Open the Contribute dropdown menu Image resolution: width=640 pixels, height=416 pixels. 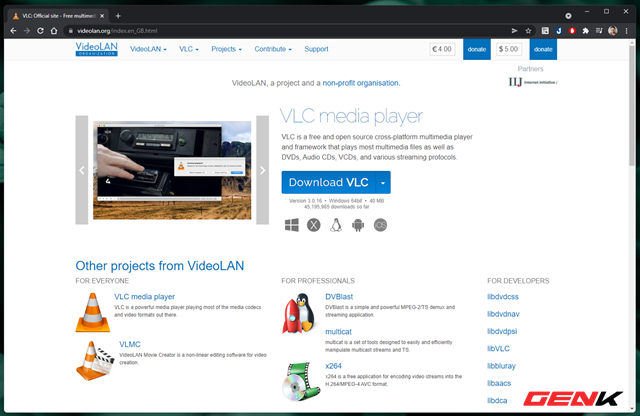[x=273, y=49]
